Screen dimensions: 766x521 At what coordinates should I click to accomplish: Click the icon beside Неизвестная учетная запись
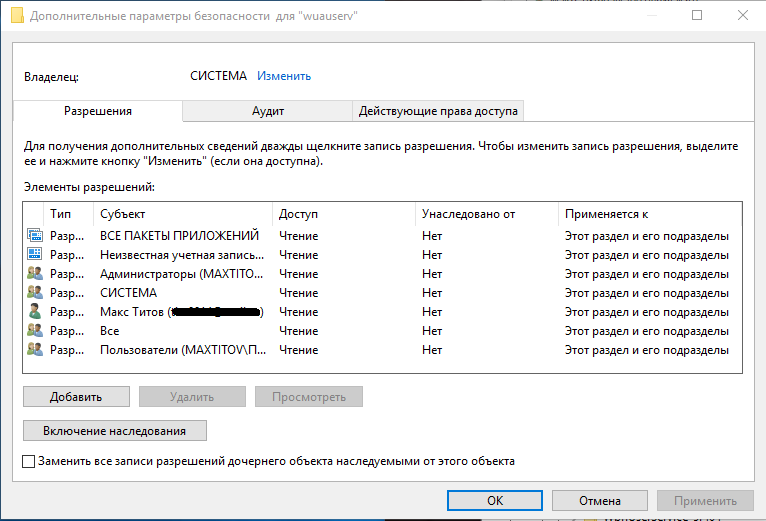point(35,254)
